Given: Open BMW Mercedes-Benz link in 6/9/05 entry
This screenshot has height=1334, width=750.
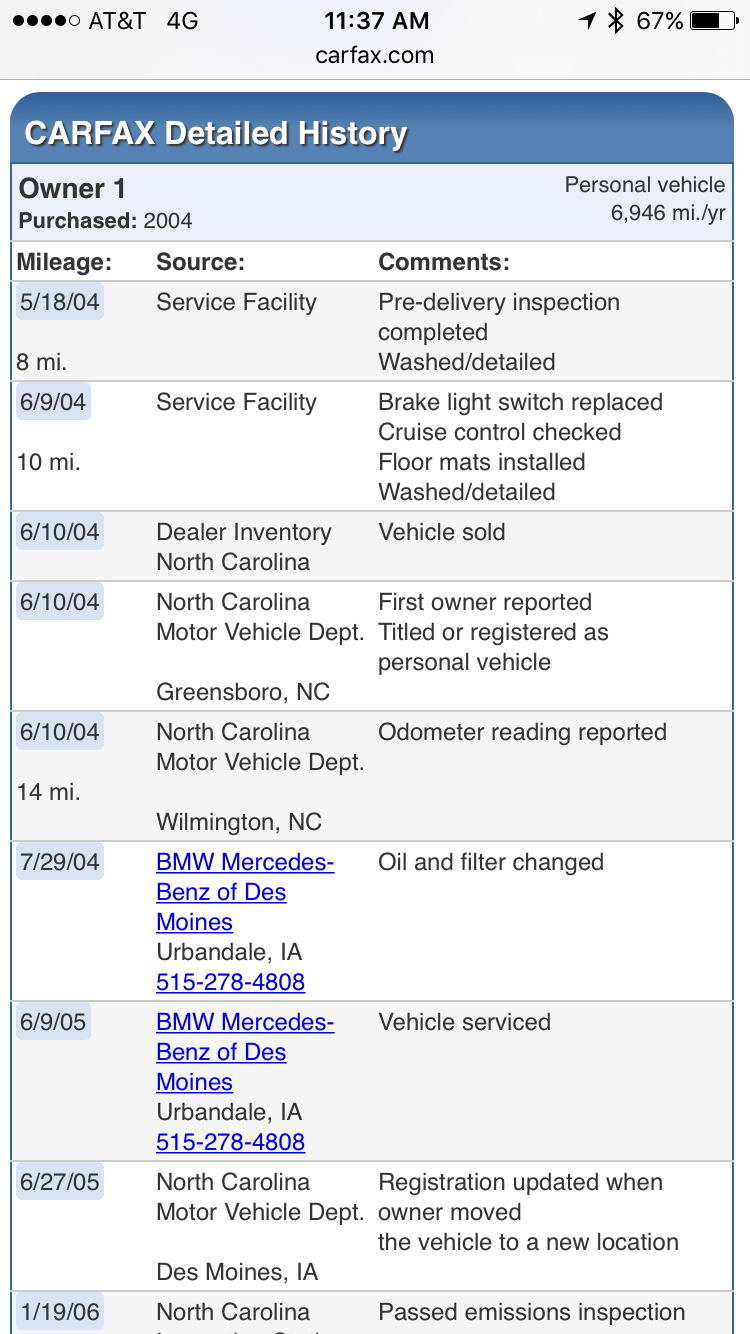Looking at the screenshot, I should tap(245, 1052).
